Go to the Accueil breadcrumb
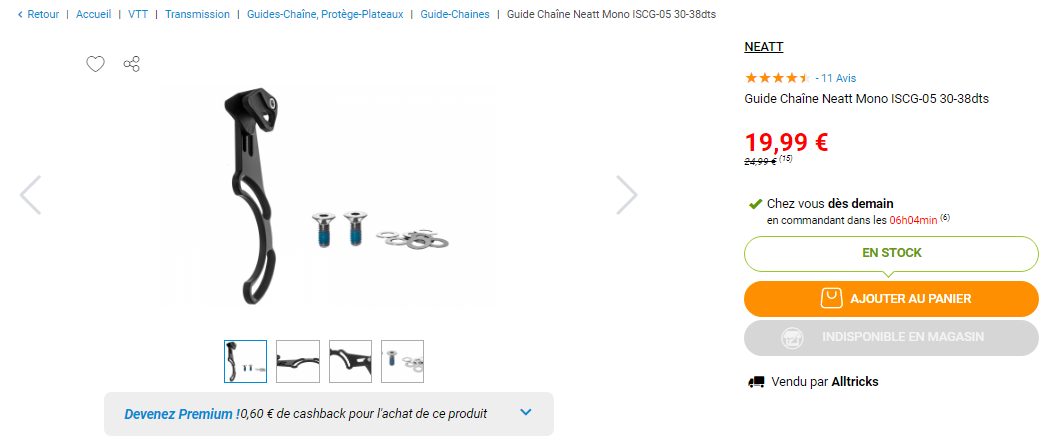The image size is (1055, 442). [94, 14]
